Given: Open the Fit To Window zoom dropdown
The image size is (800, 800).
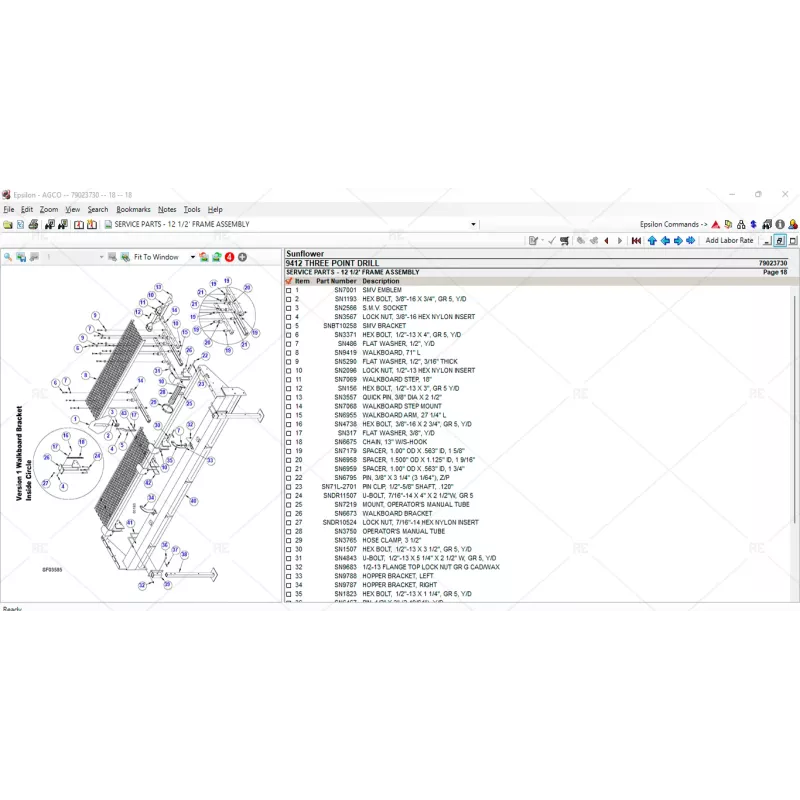Looking at the screenshot, I should (x=193, y=257).
